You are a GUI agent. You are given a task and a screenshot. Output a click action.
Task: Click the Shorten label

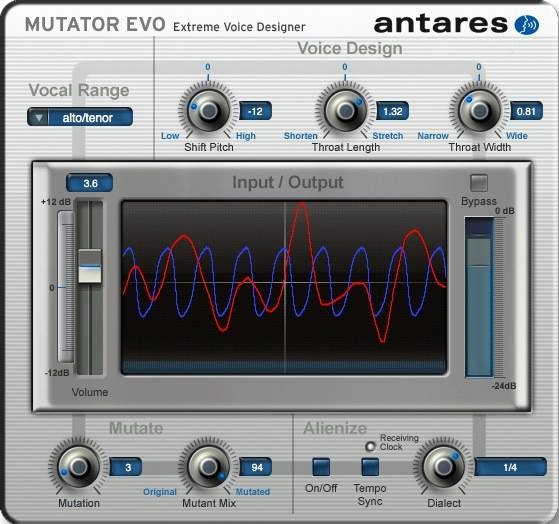(301, 136)
